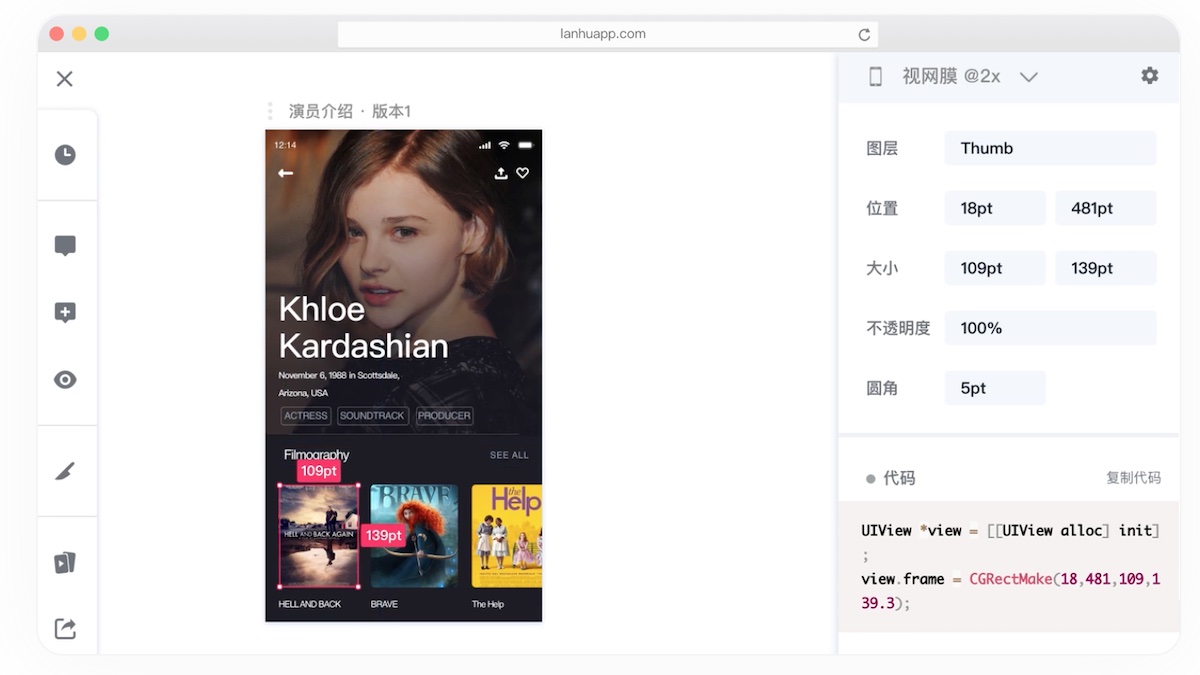Image resolution: width=1200 pixels, height=675 pixels.
Task: Click the three-dot handle beside artboard title
Action: (x=270, y=111)
